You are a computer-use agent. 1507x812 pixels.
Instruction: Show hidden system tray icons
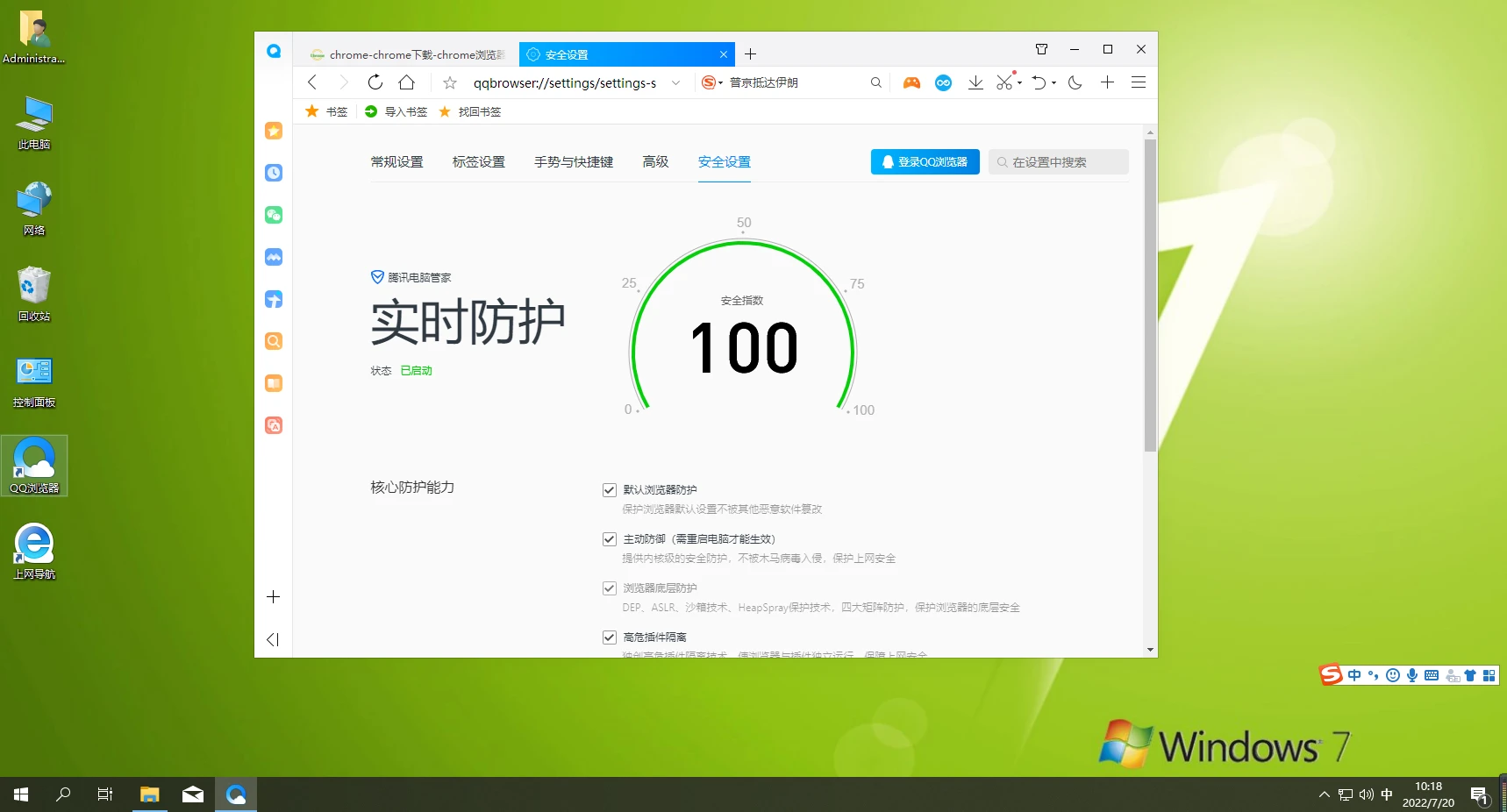(1325, 794)
